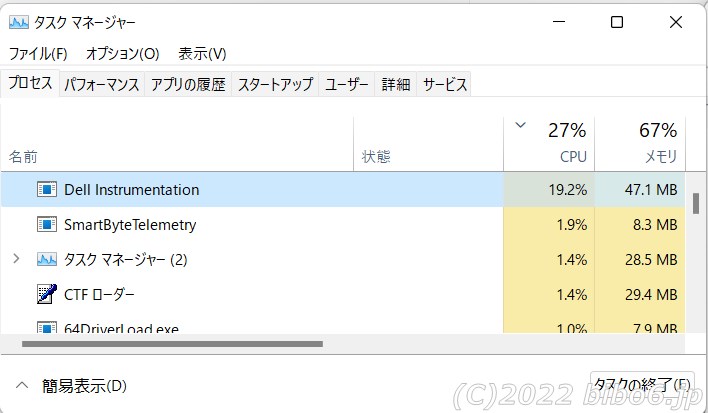Image resolution: width=708 pixels, height=413 pixels.
Task: Minimize the Task Manager window
Action: click(559, 22)
